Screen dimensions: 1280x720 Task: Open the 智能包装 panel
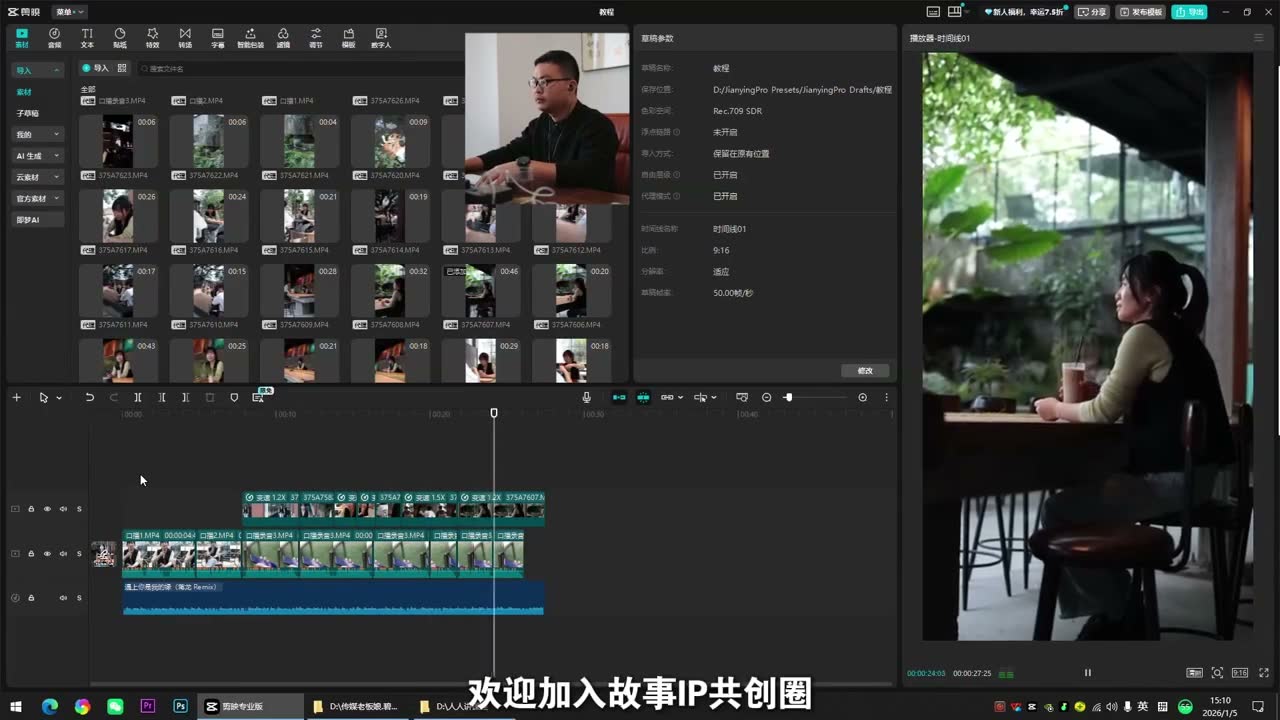250,38
